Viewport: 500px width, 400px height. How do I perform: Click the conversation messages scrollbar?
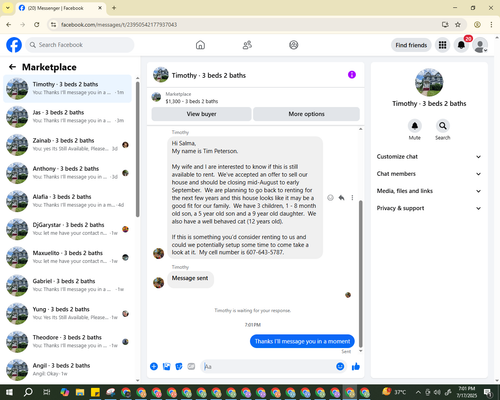coord(360,273)
